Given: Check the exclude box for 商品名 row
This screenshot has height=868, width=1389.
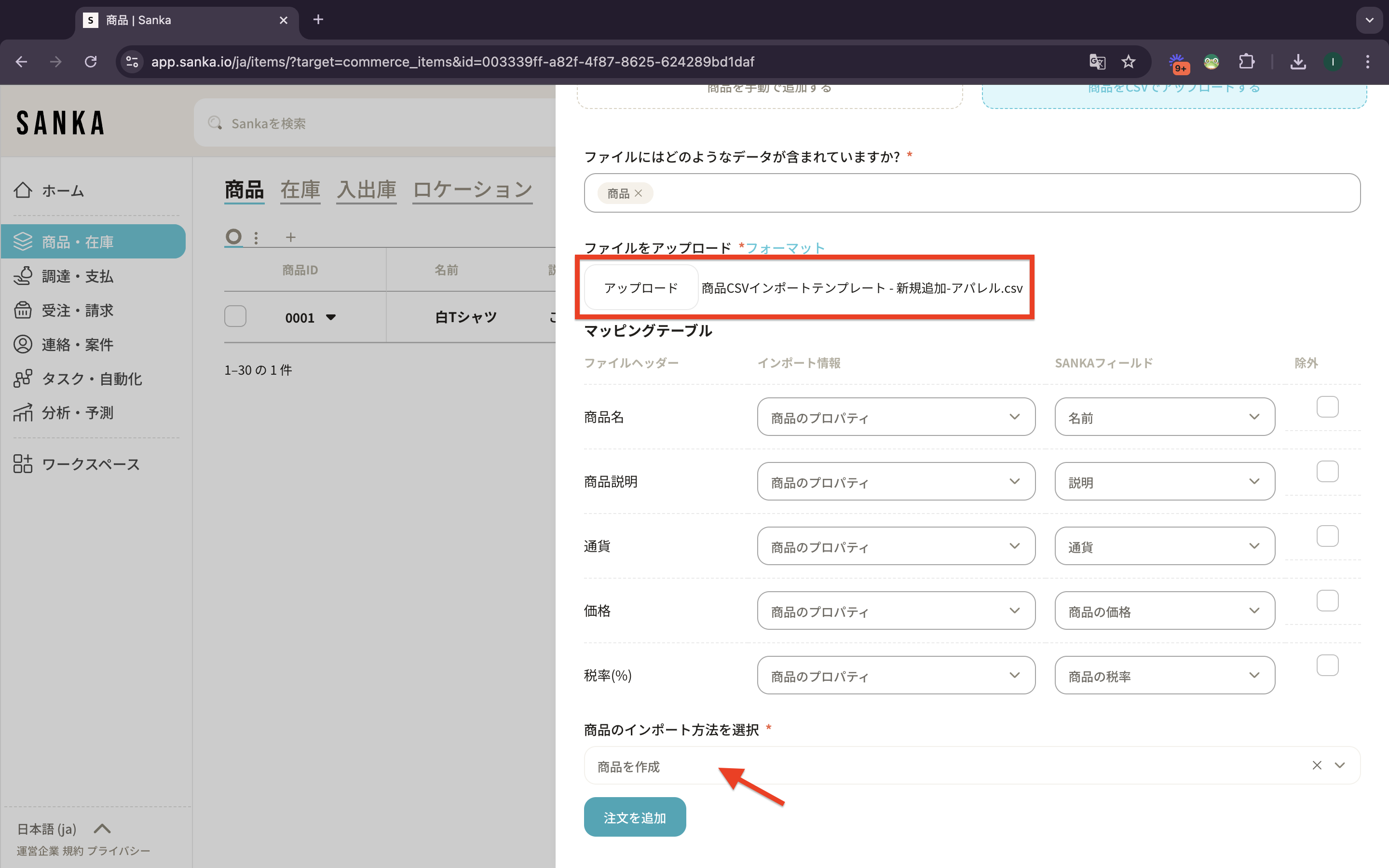Looking at the screenshot, I should click(x=1327, y=407).
